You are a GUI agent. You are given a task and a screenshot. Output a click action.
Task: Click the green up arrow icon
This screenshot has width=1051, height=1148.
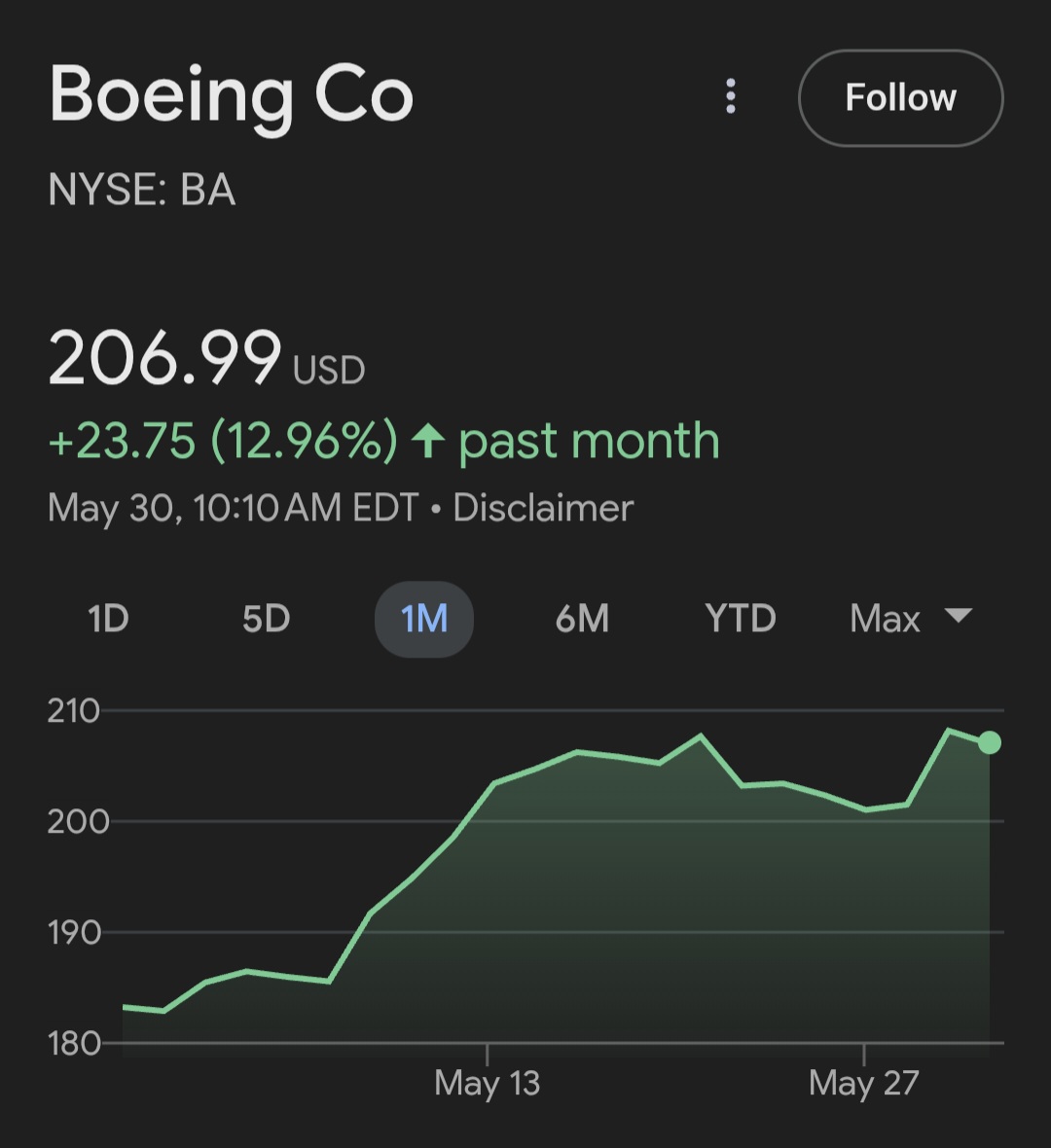coord(428,442)
